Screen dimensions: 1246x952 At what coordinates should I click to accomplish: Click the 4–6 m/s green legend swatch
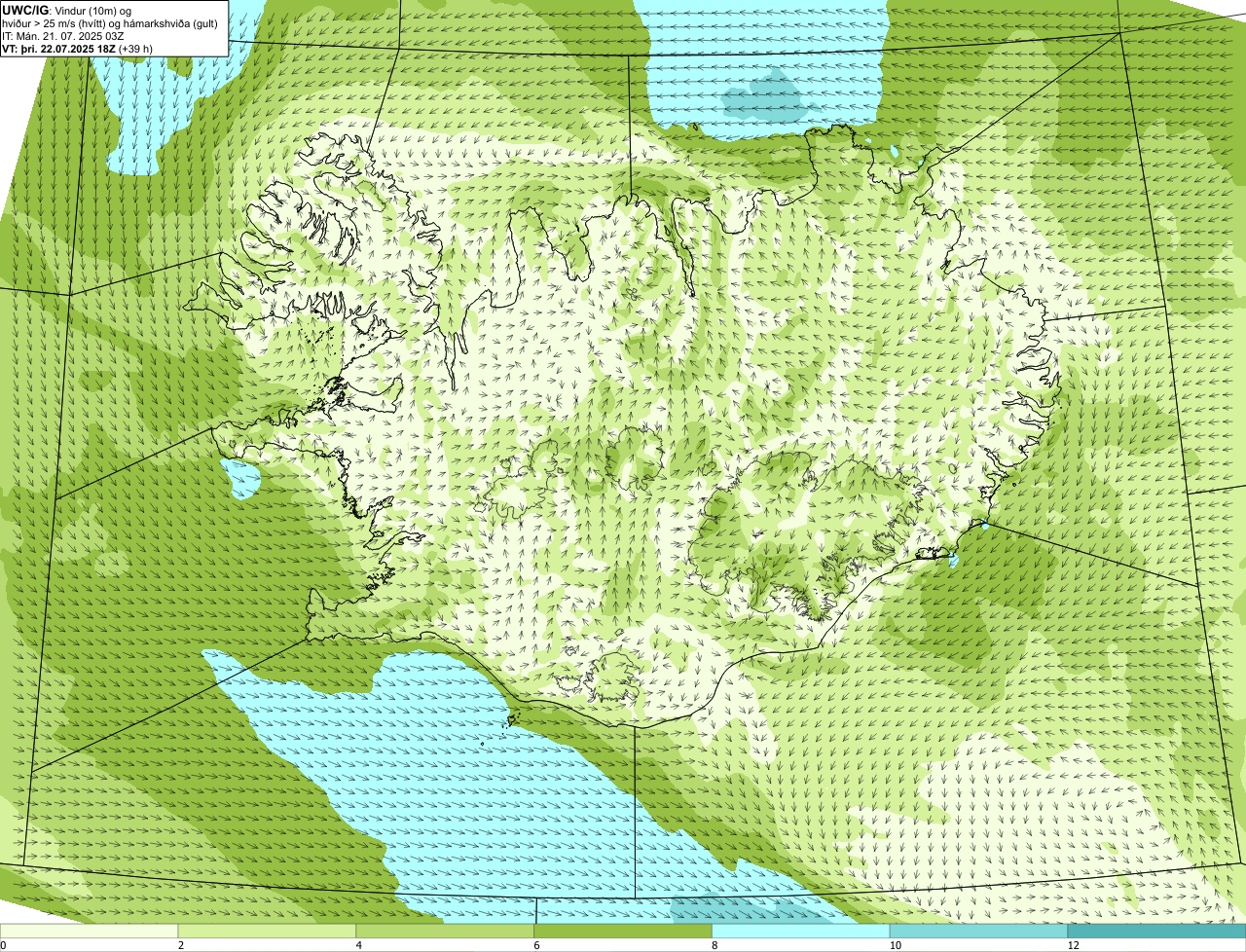point(446,931)
